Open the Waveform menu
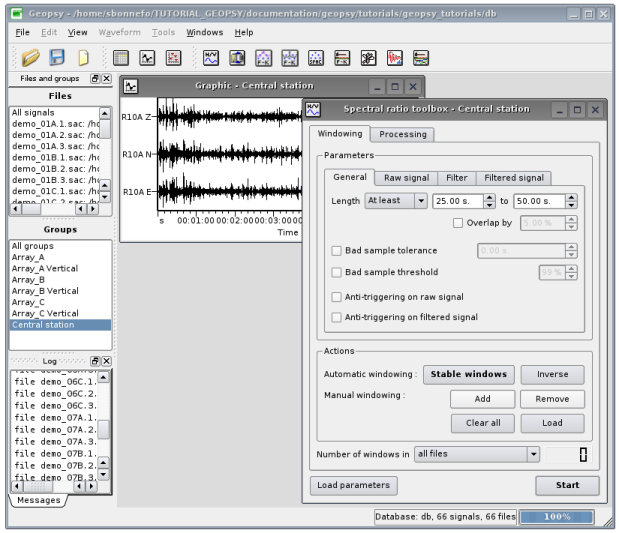 coord(121,32)
